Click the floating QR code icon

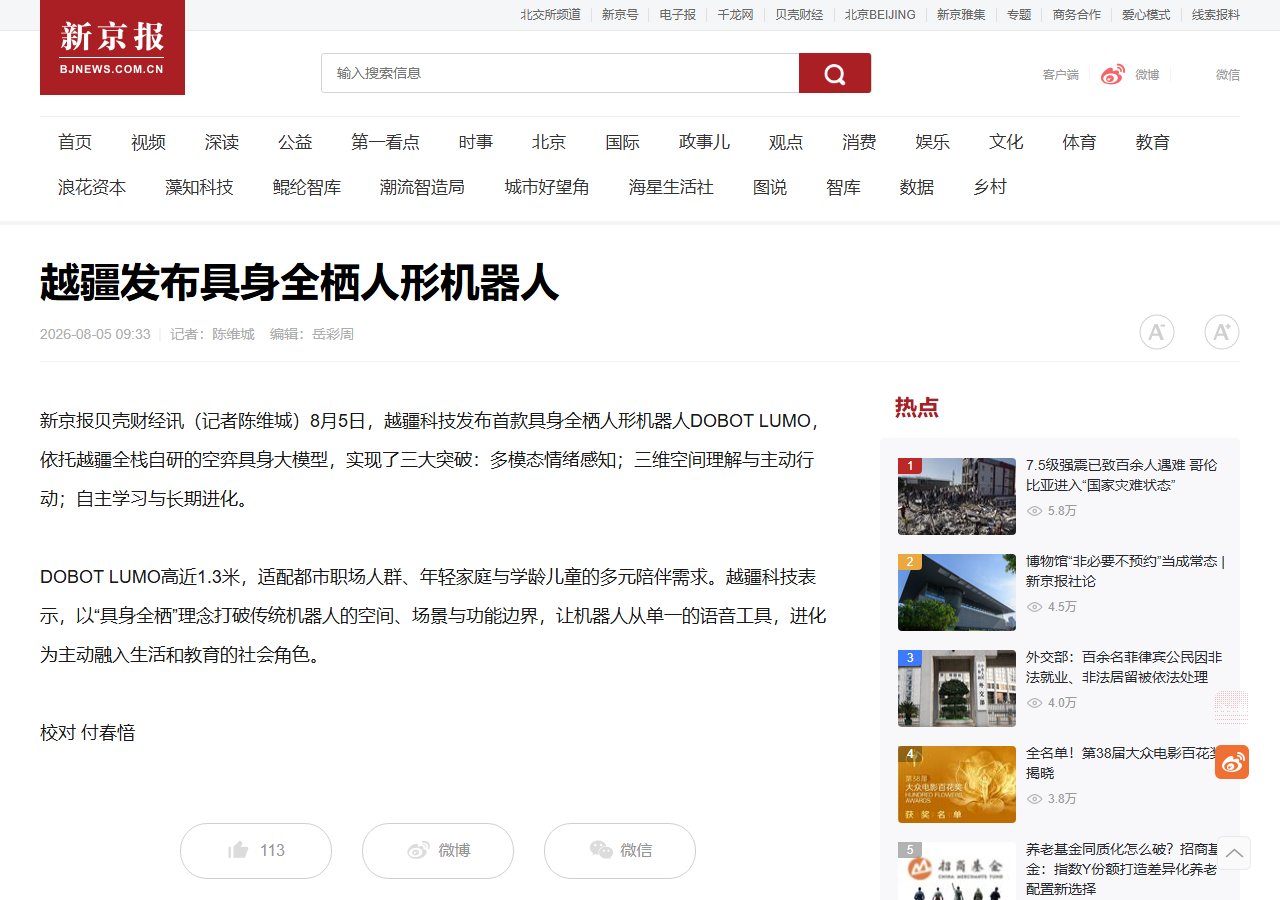click(x=1232, y=707)
